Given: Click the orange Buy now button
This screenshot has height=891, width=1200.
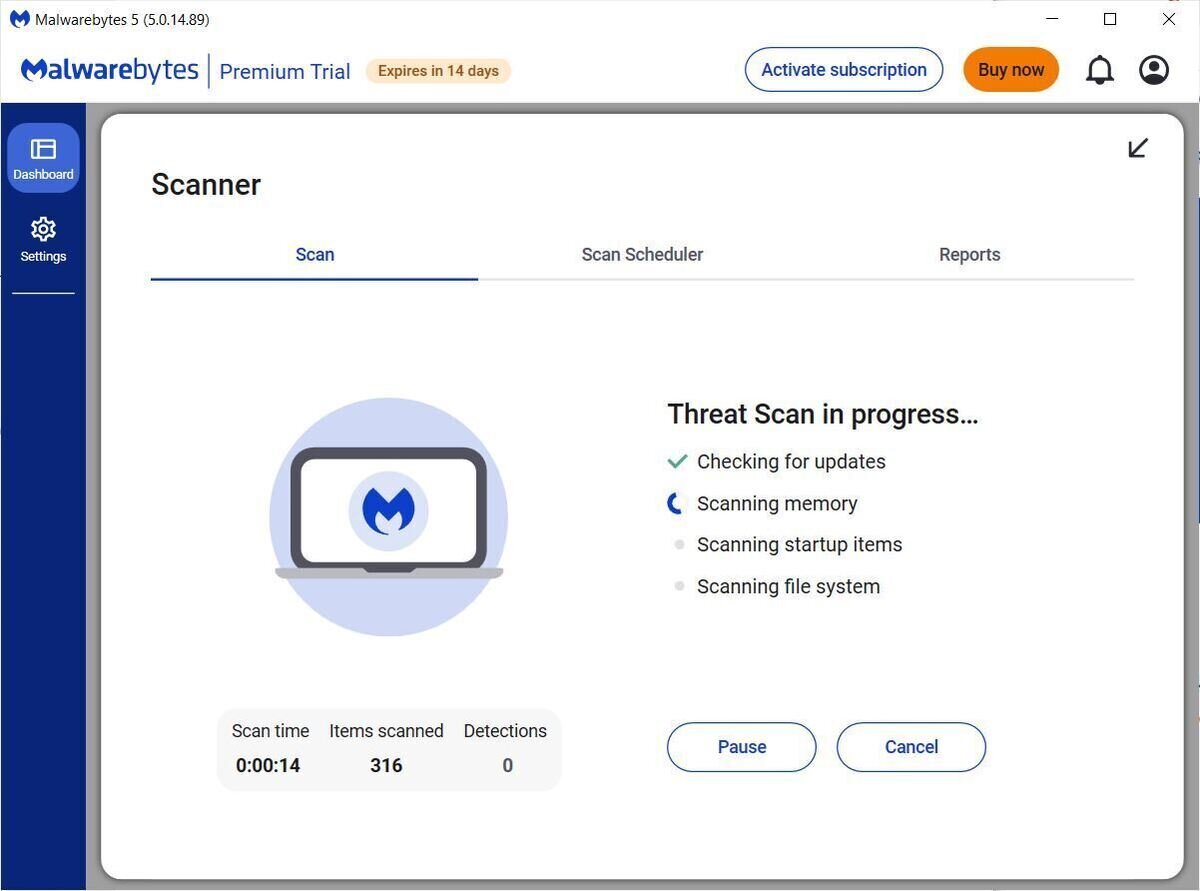Looking at the screenshot, I should click(1011, 70).
